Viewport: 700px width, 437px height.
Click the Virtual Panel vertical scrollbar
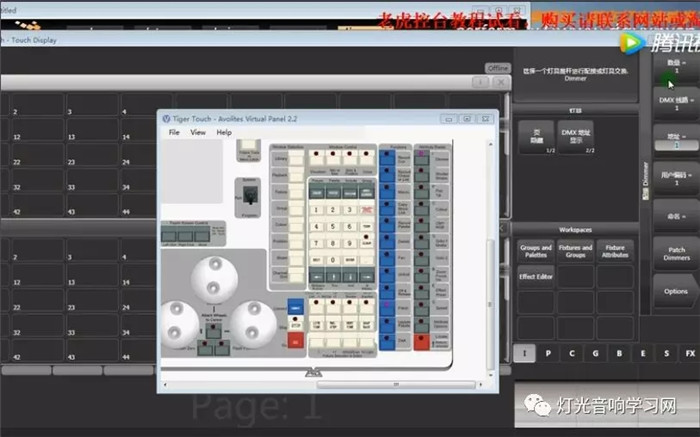490,305
